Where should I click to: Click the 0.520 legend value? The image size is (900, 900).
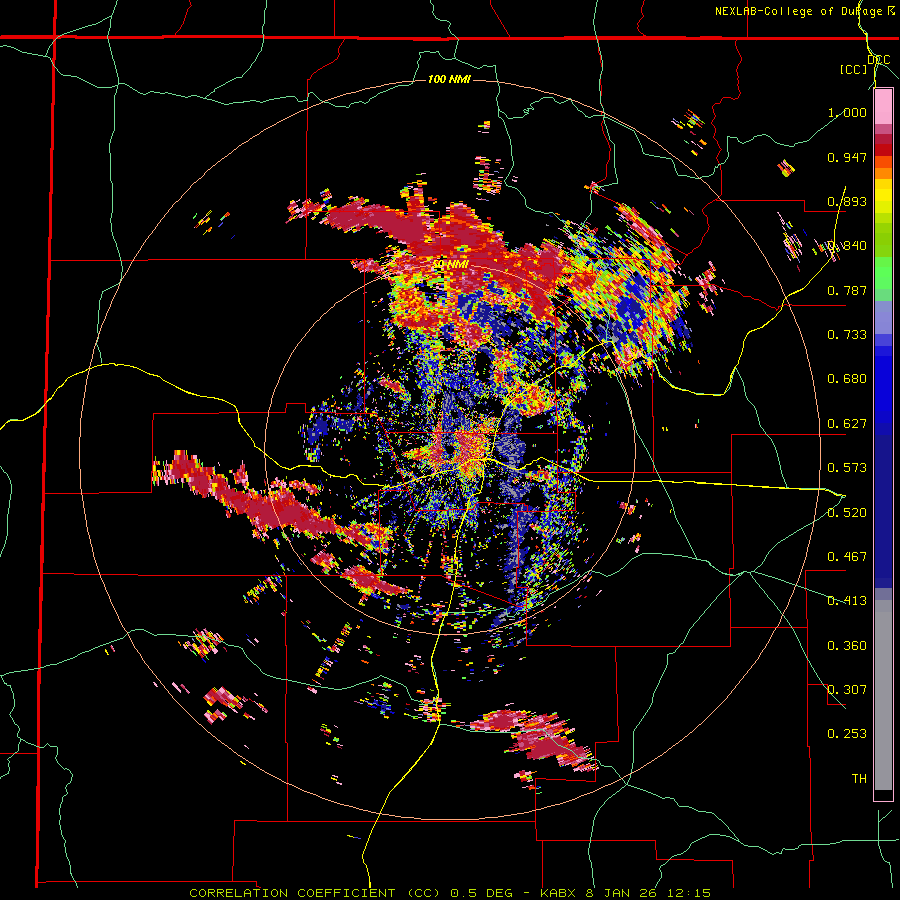click(847, 513)
